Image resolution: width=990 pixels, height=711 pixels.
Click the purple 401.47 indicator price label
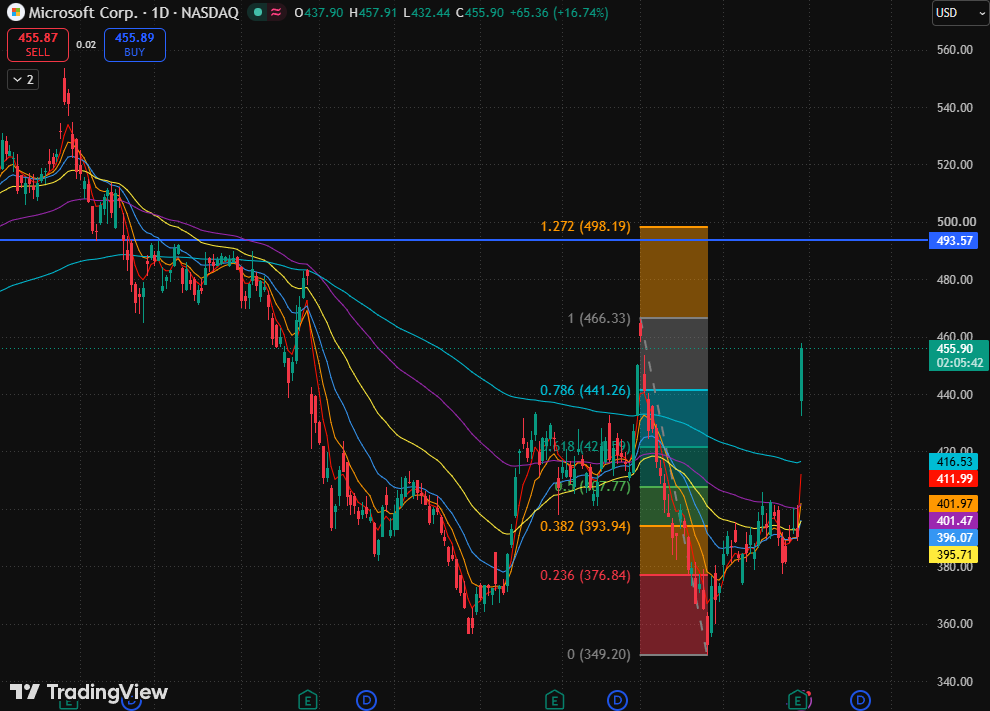click(x=953, y=520)
